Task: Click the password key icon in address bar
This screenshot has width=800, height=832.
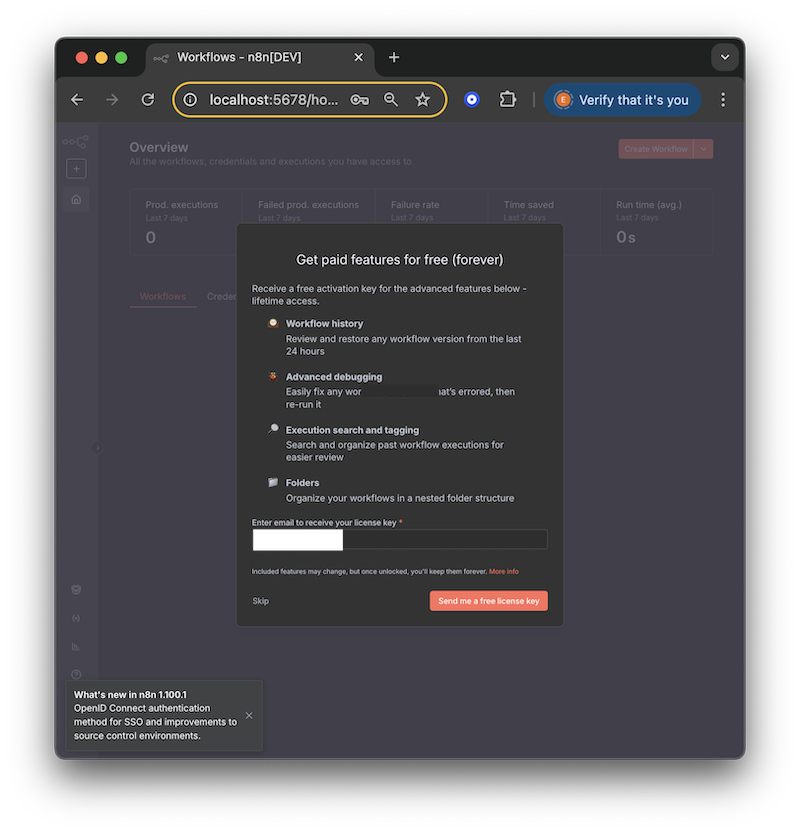Action: [359, 100]
